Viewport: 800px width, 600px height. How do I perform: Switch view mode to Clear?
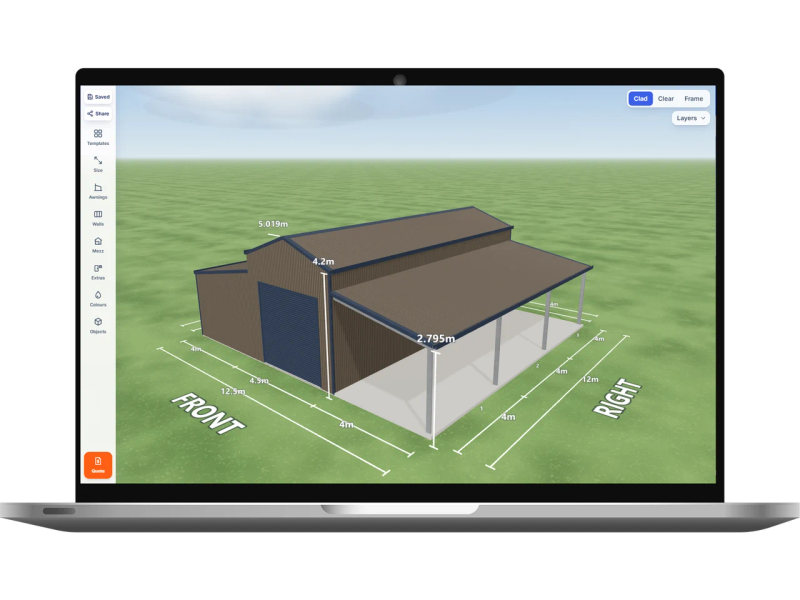[x=665, y=98]
